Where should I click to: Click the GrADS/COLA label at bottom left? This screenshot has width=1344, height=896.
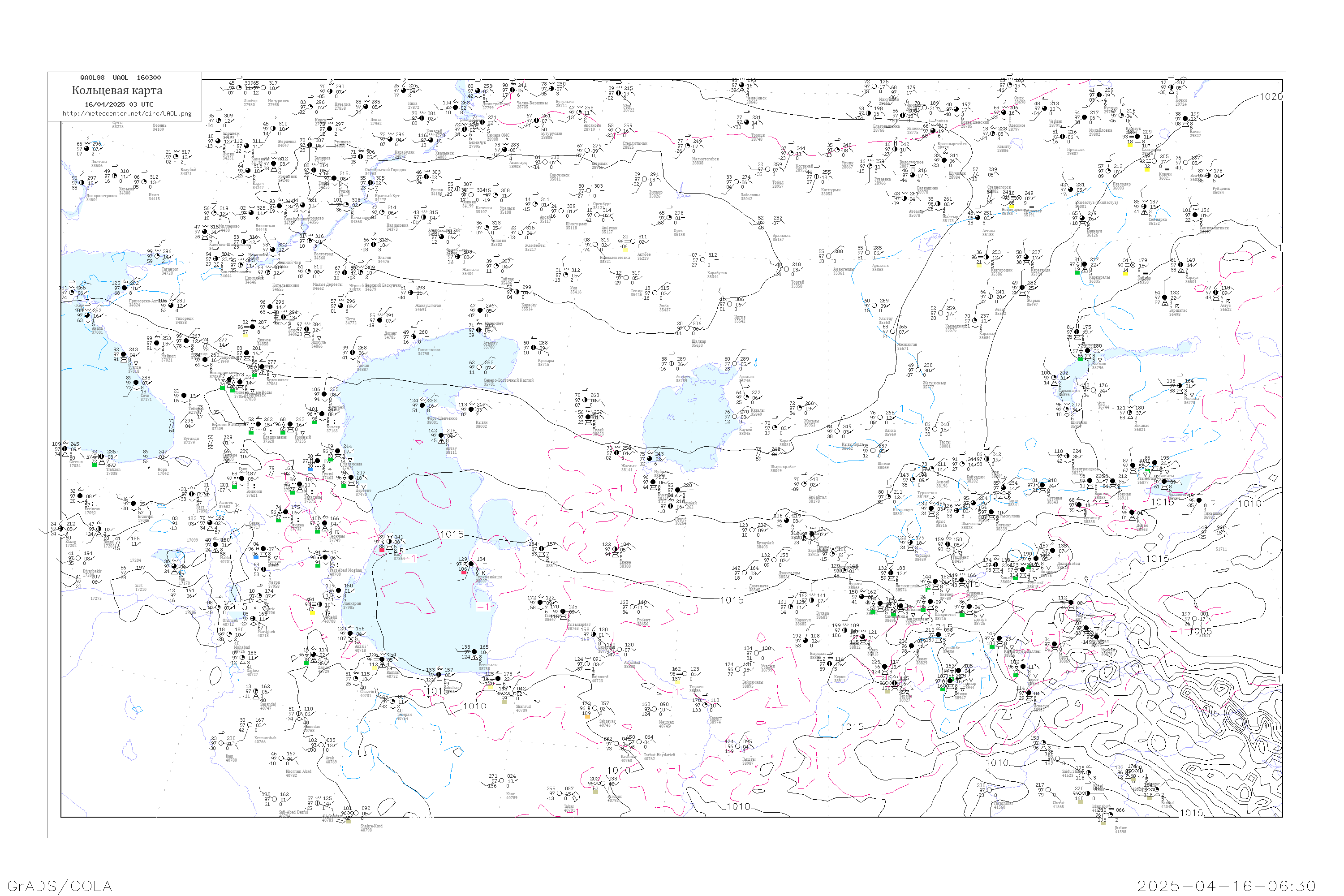pos(60,886)
